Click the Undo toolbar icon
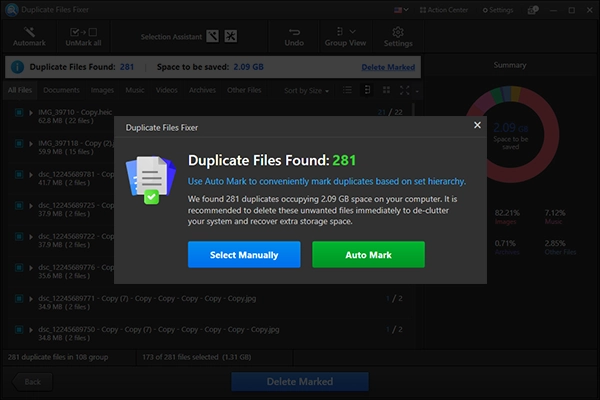Viewport: 600px width, 400px height. [x=294, y=37]
